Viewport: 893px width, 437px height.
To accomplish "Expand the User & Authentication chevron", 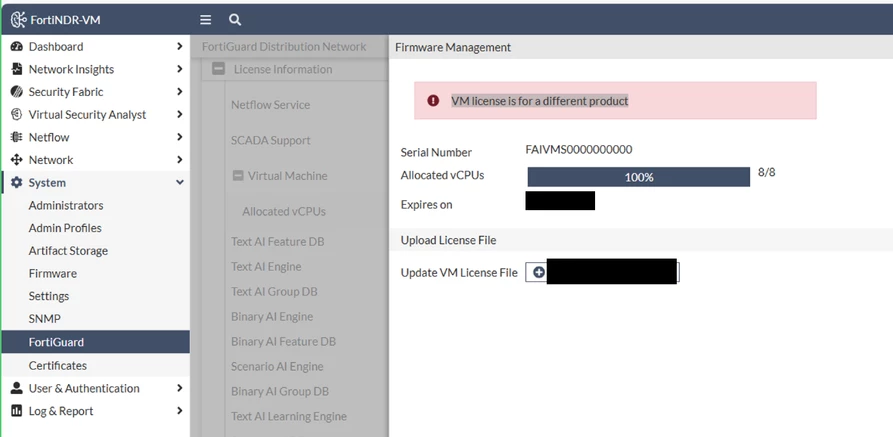I will [179, 388].
